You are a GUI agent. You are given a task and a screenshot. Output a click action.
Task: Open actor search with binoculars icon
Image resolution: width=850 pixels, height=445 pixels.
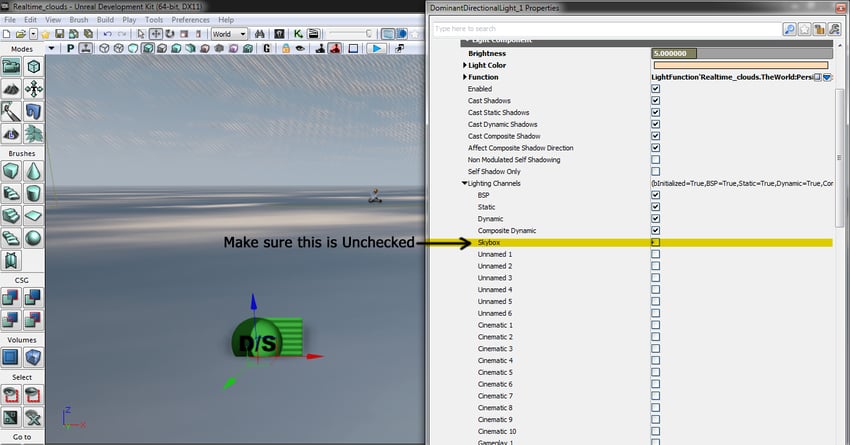pyautogui.click(x=260, y=34)
